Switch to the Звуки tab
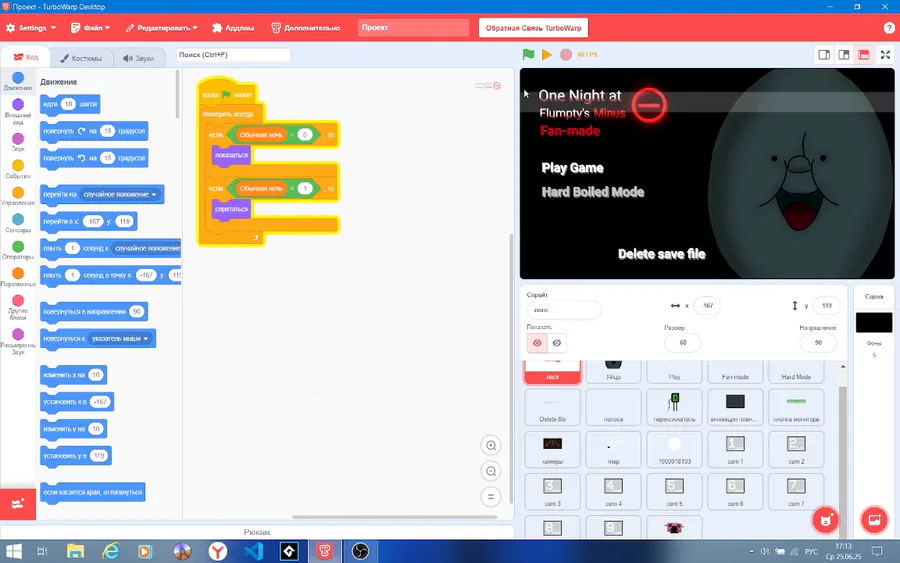 (138, 58)
